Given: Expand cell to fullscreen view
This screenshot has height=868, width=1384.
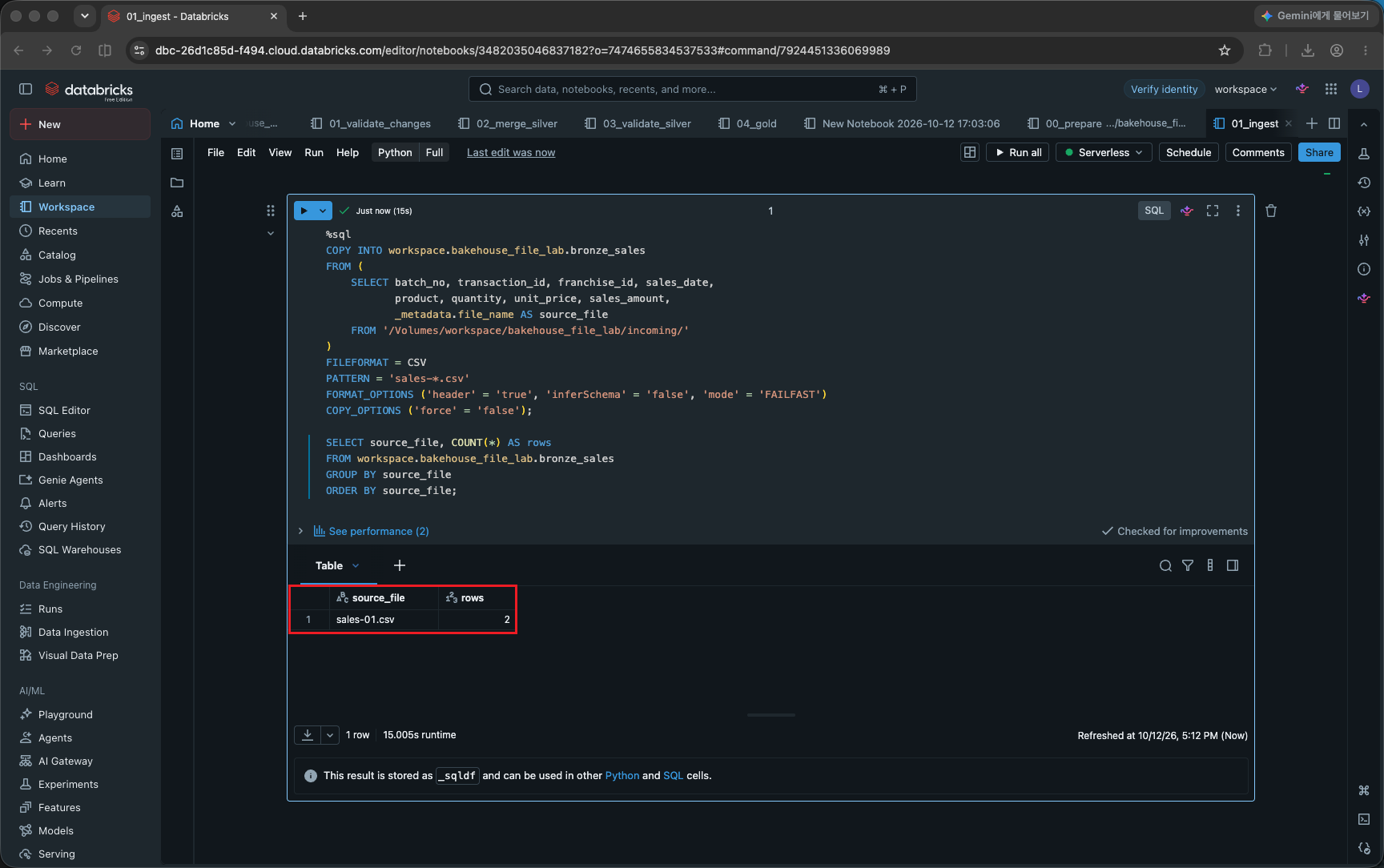Looking at the screenshot, I should tap(1213, 211).
